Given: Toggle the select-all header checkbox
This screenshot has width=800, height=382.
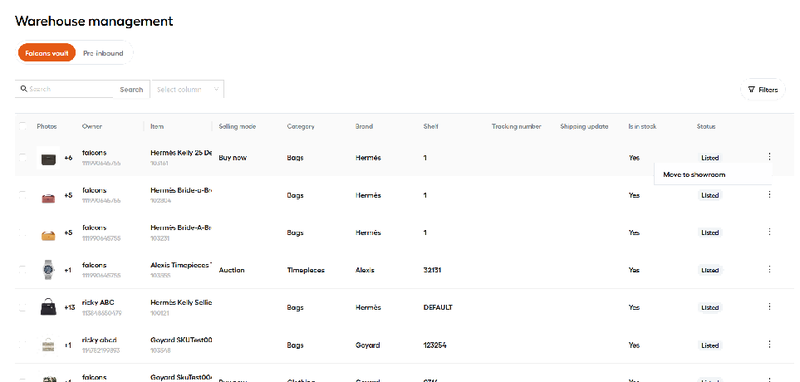Looking at the screenshot, I should (x=22, y=126).
